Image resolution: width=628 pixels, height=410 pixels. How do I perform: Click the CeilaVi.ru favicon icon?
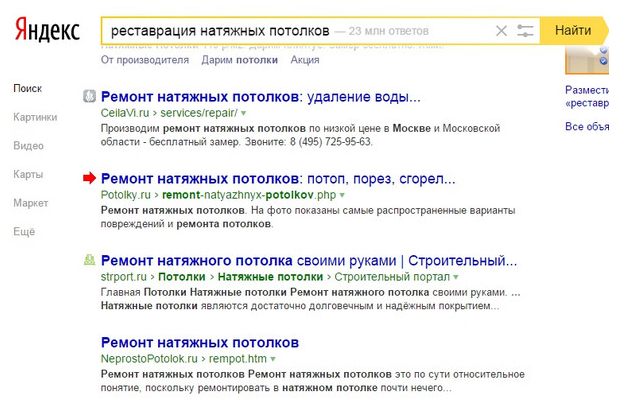(89, 96)
